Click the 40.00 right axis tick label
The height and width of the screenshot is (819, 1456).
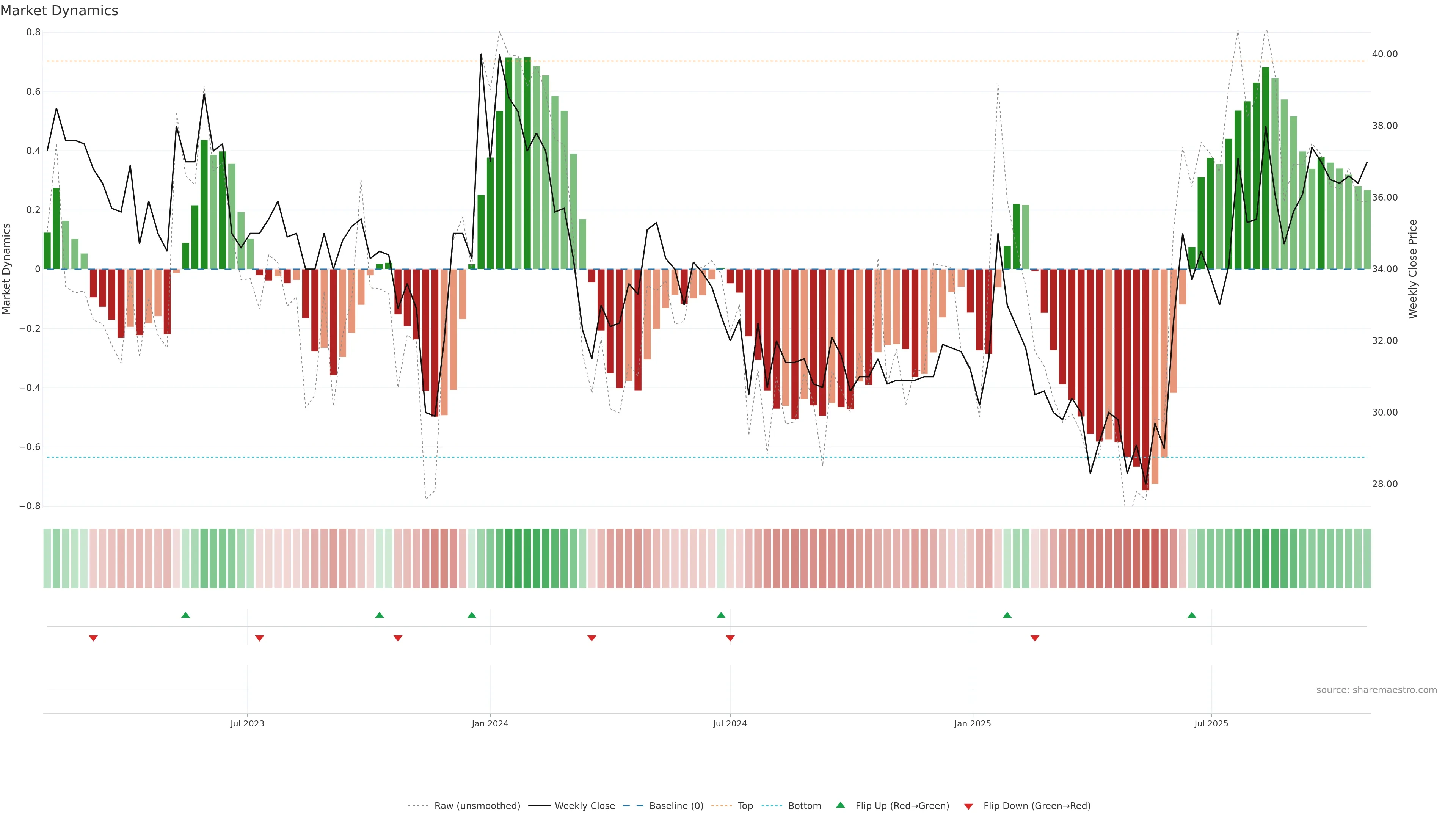[1384, 54]
